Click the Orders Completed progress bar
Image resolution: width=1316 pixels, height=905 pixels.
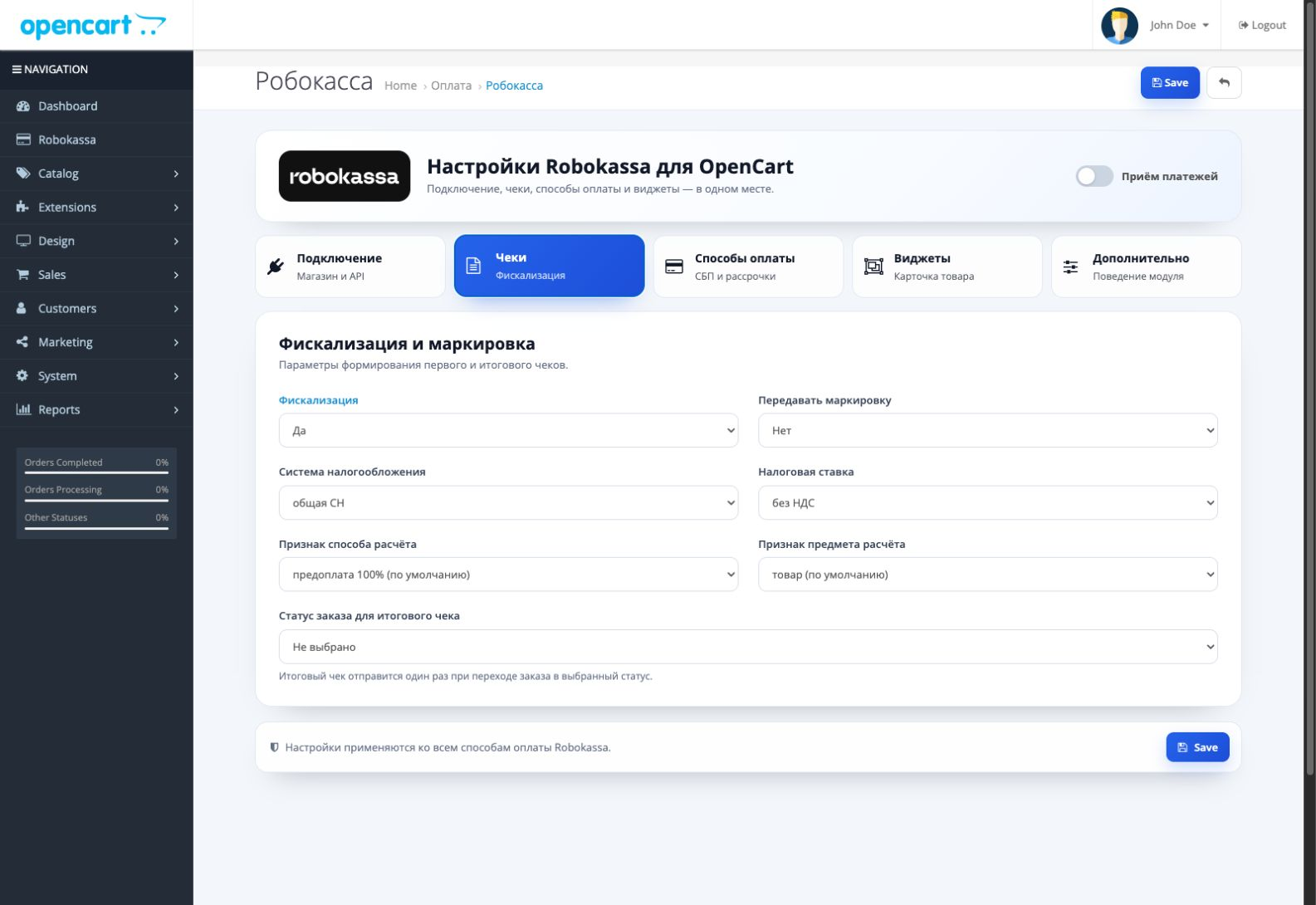tap(96, 473)
